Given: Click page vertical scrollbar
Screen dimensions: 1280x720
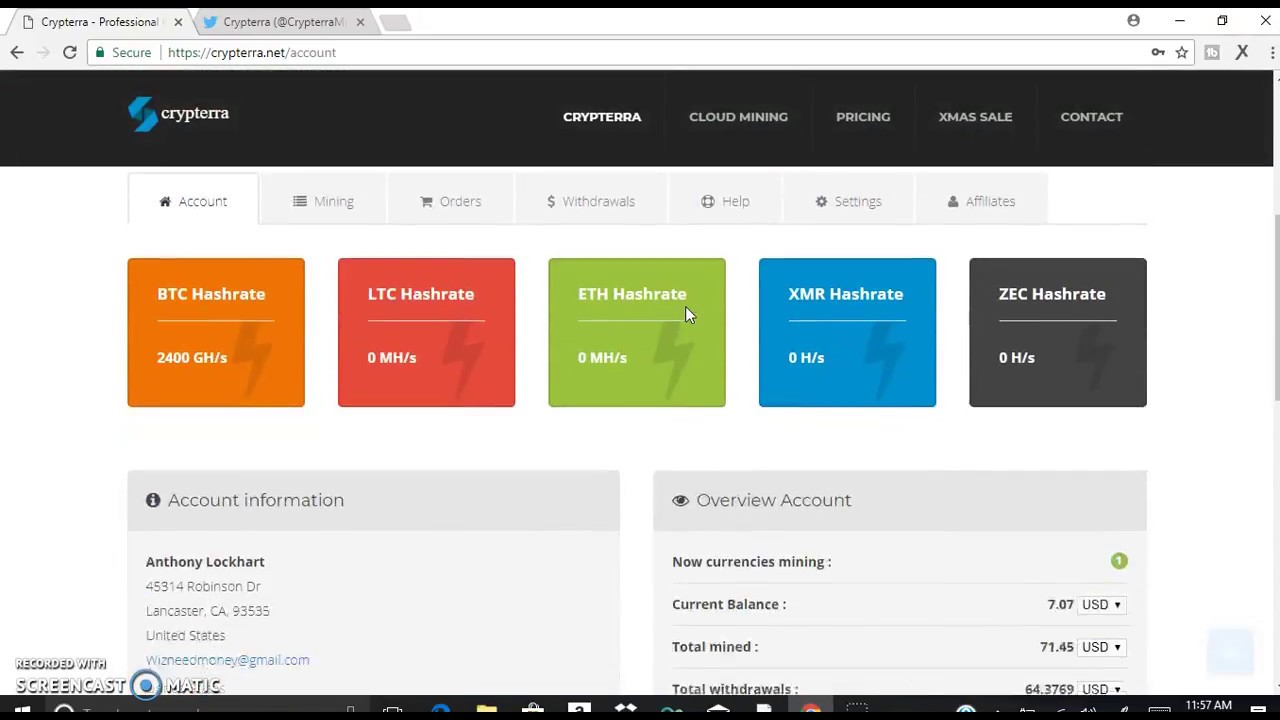Looking at the screenshot, I should [1276, 310].
